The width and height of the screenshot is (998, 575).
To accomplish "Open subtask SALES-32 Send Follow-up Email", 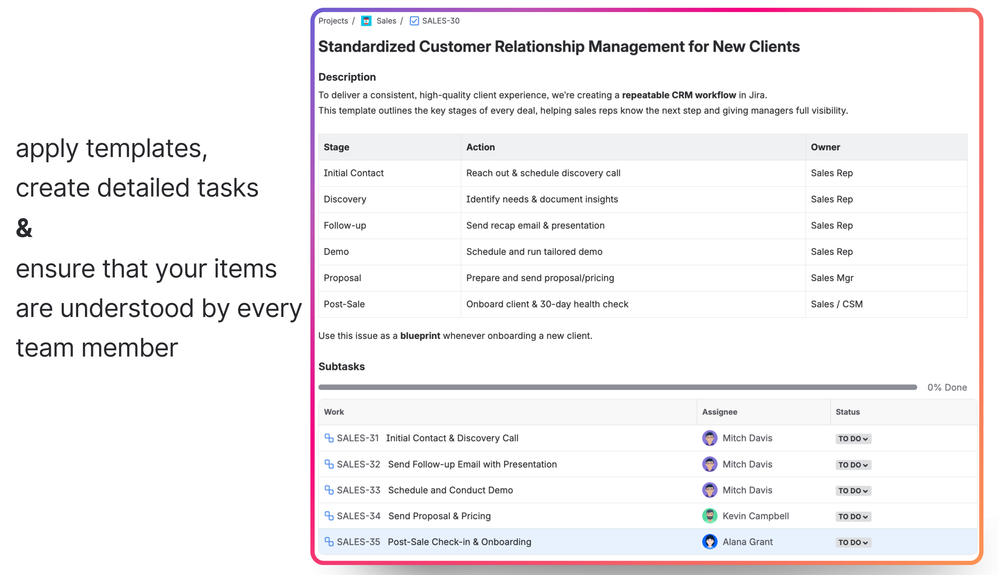I will click(472, 464).
